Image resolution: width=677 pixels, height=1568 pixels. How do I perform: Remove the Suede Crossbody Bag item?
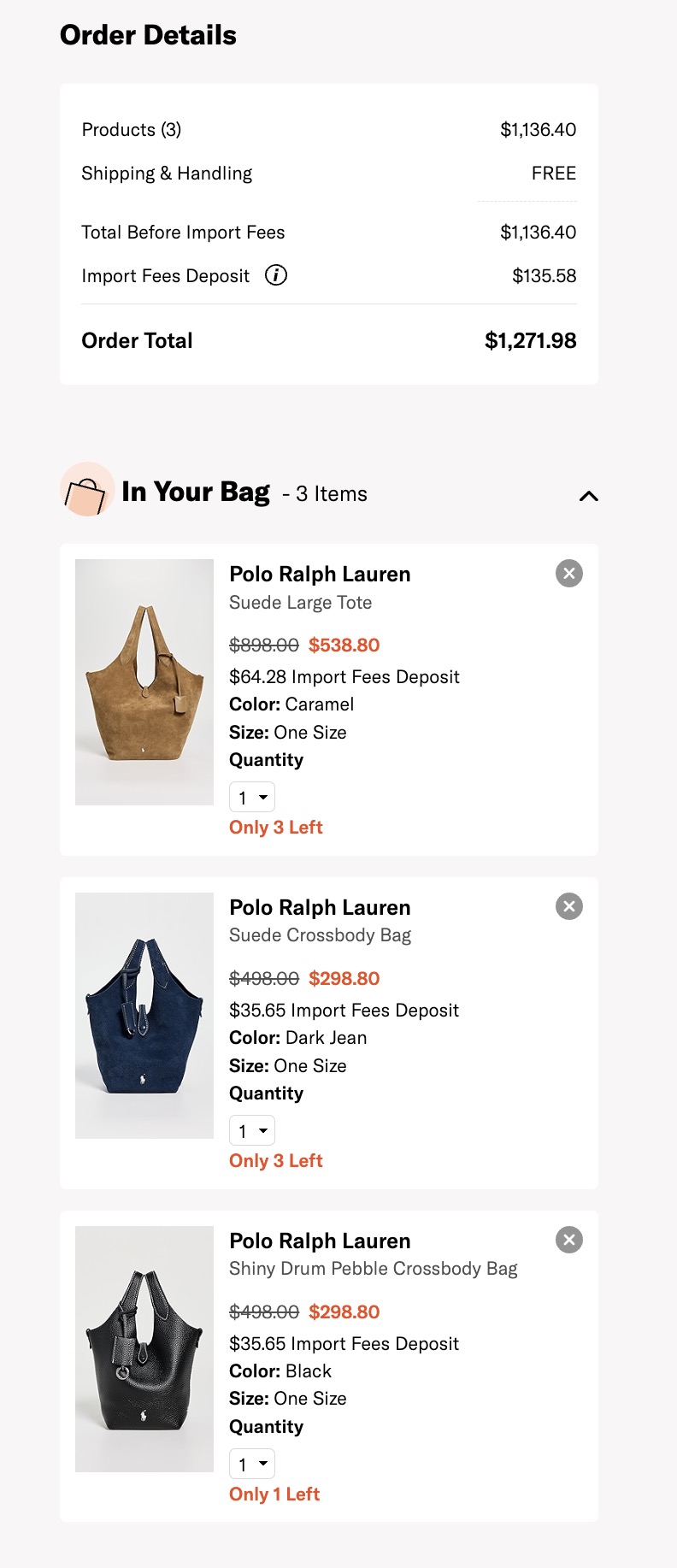click(569, 906)
